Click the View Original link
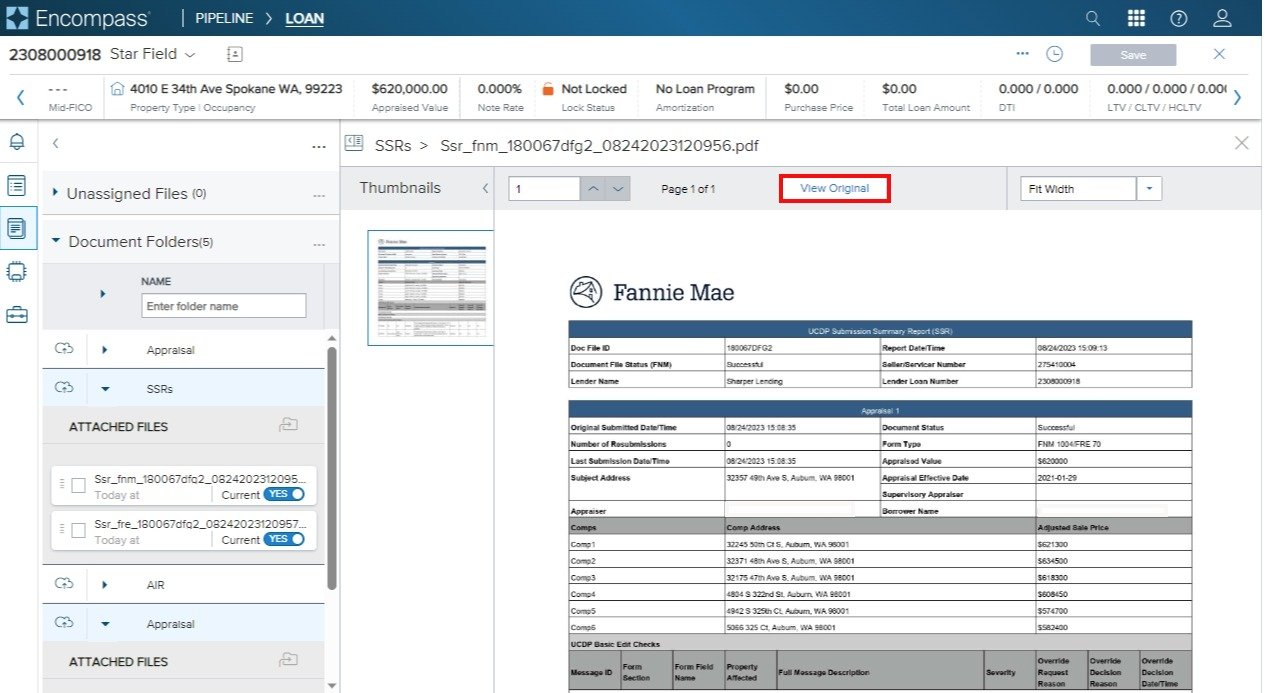 834,188
